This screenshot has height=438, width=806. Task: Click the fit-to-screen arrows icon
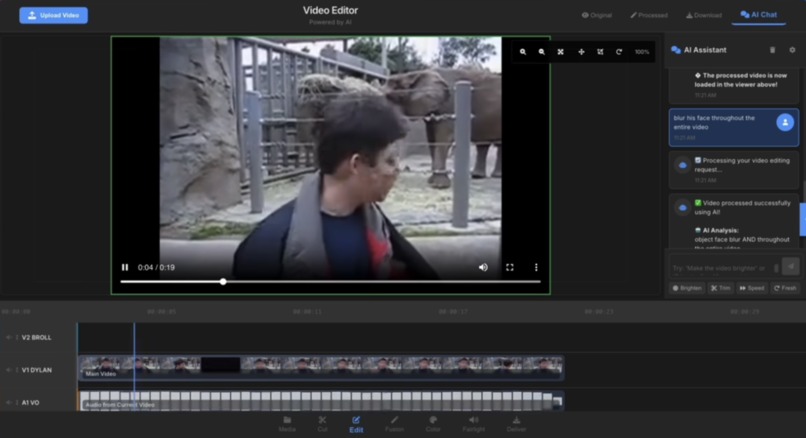coord(561,52)
